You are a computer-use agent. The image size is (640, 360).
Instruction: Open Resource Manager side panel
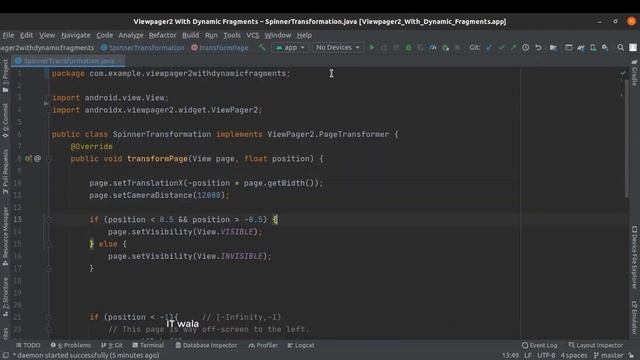click(x=5, y=237)
